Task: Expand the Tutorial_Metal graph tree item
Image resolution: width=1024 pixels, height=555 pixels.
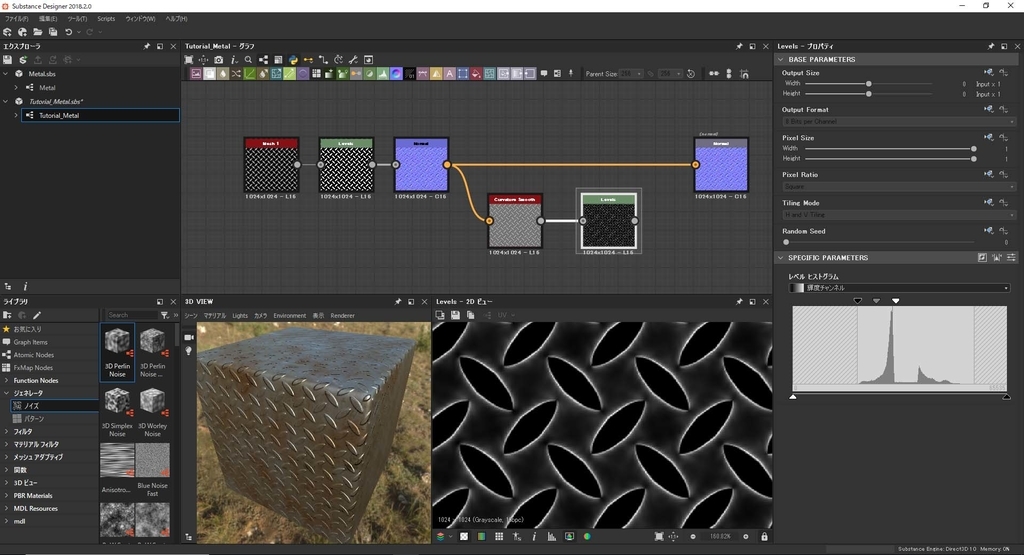Action: [16, 115]
